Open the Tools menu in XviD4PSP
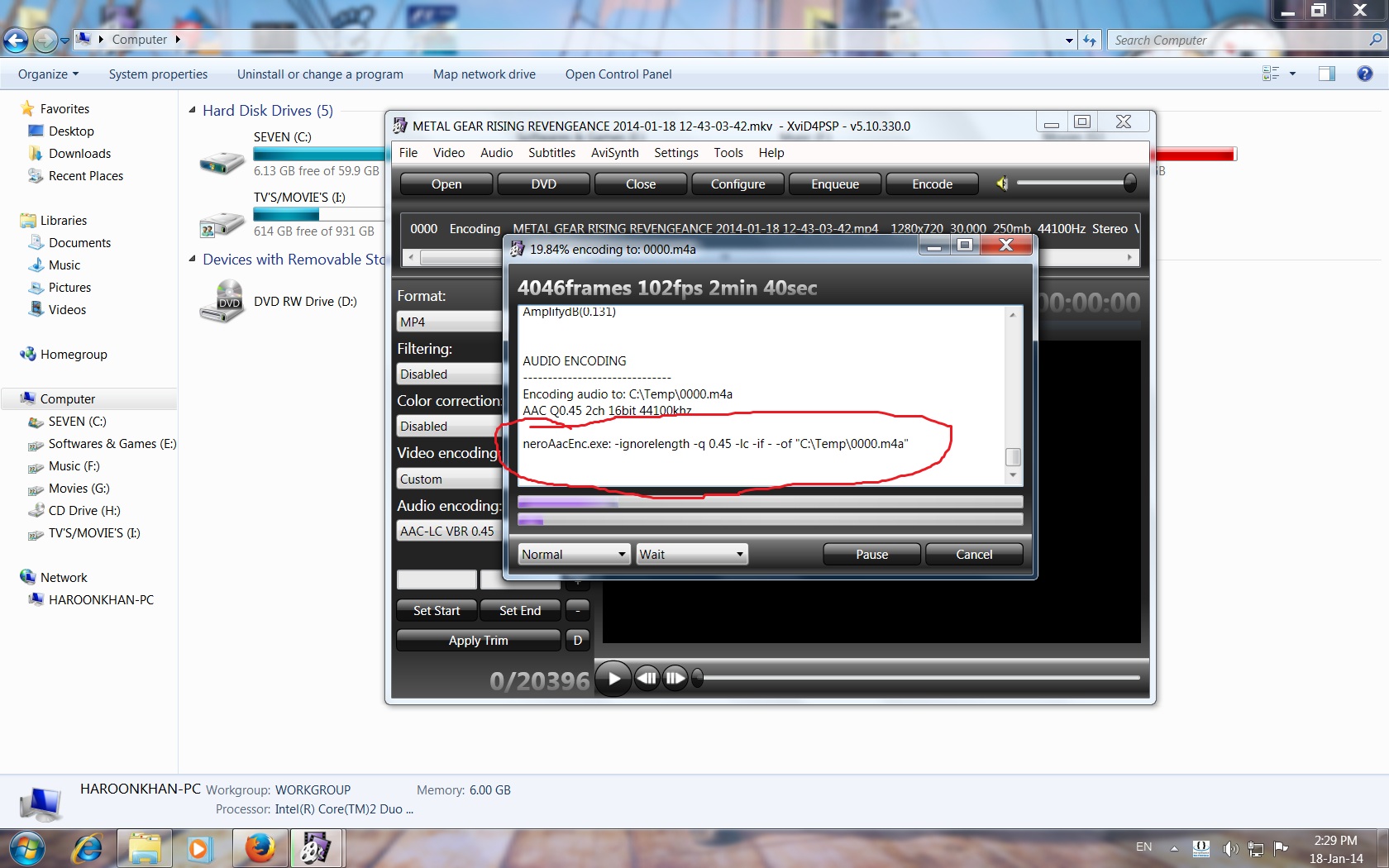This screenshot has width=1389, height=868. (728, 152)
